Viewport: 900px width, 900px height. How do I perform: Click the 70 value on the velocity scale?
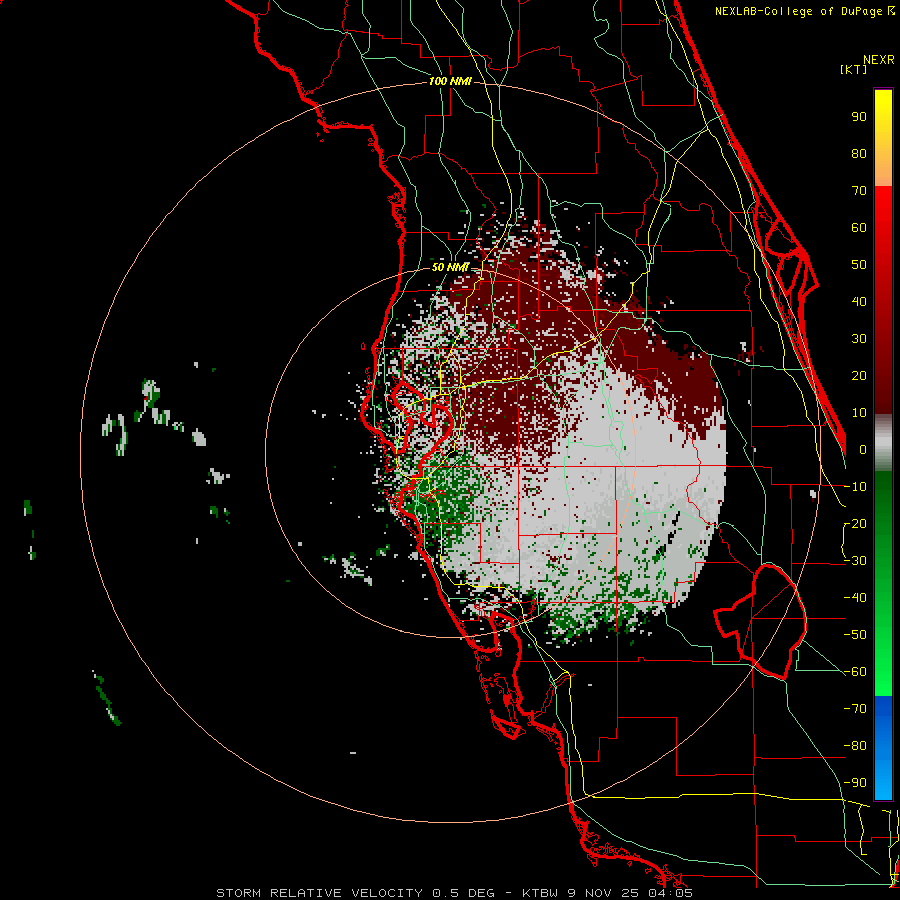(859, 191)
